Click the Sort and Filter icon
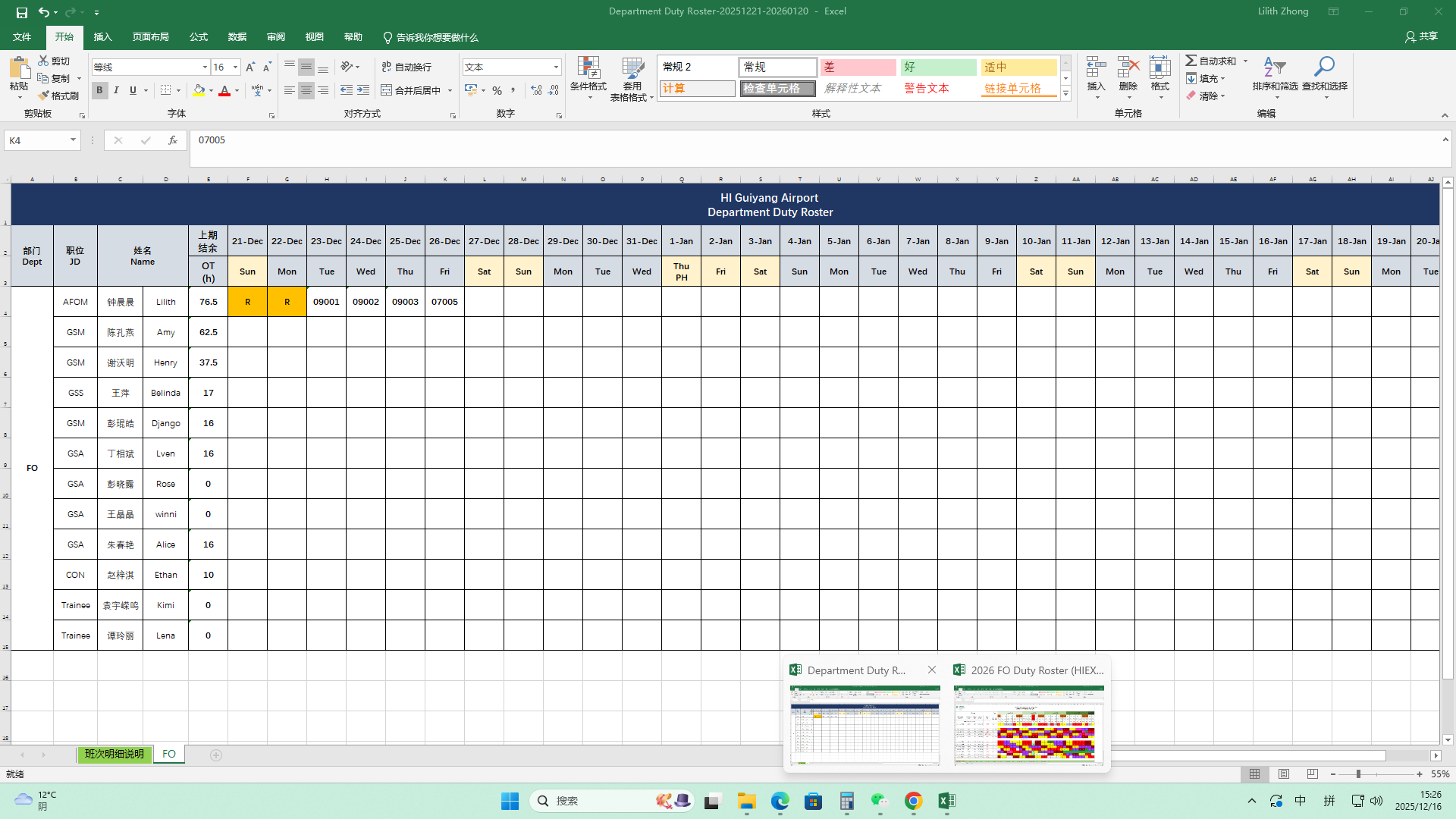 [x=1274, y=67]
